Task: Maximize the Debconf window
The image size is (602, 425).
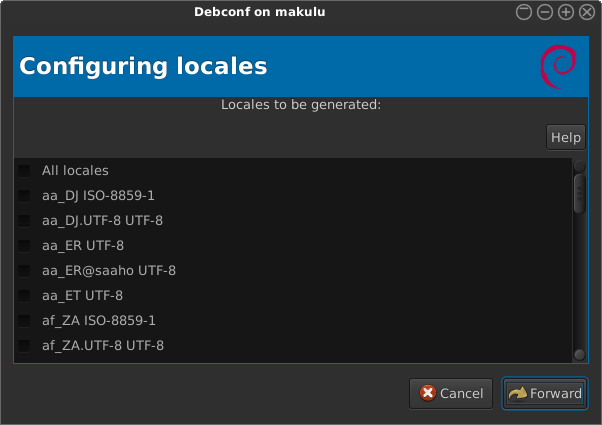Action: tap(565, 12)
